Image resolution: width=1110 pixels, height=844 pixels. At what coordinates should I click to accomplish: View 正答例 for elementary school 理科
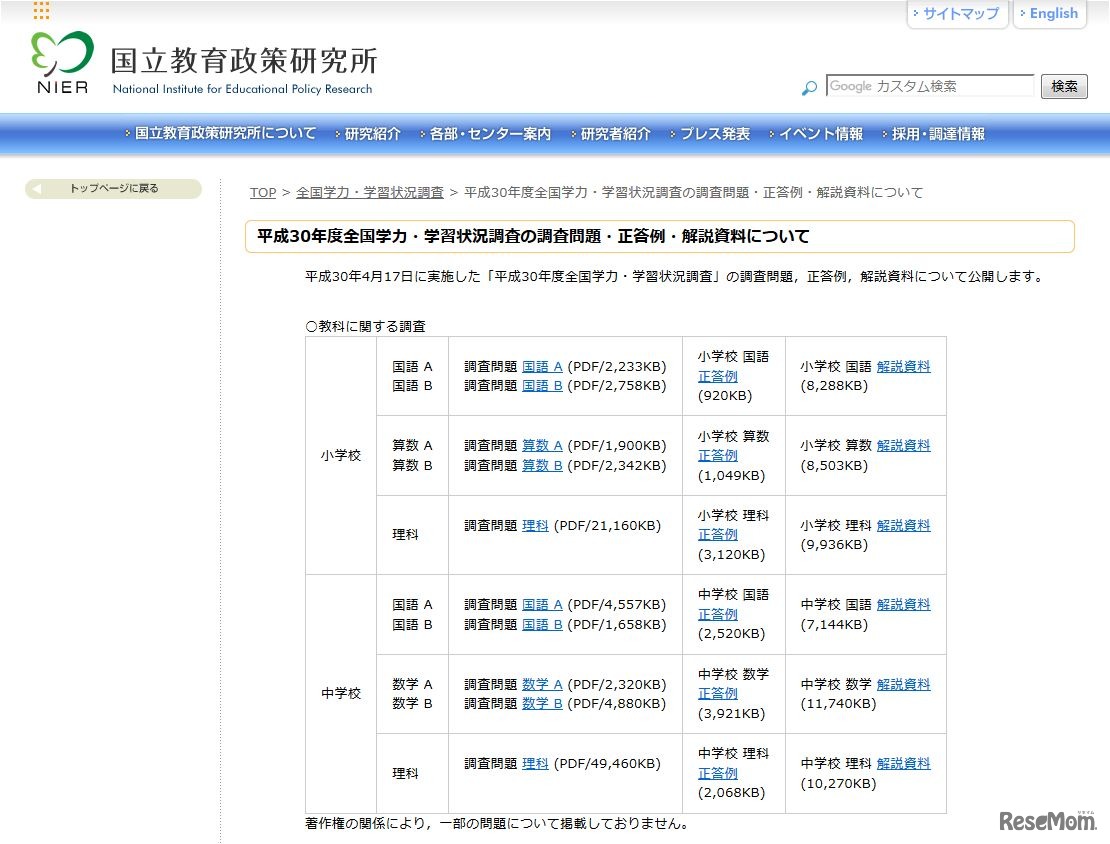point(718,534)
